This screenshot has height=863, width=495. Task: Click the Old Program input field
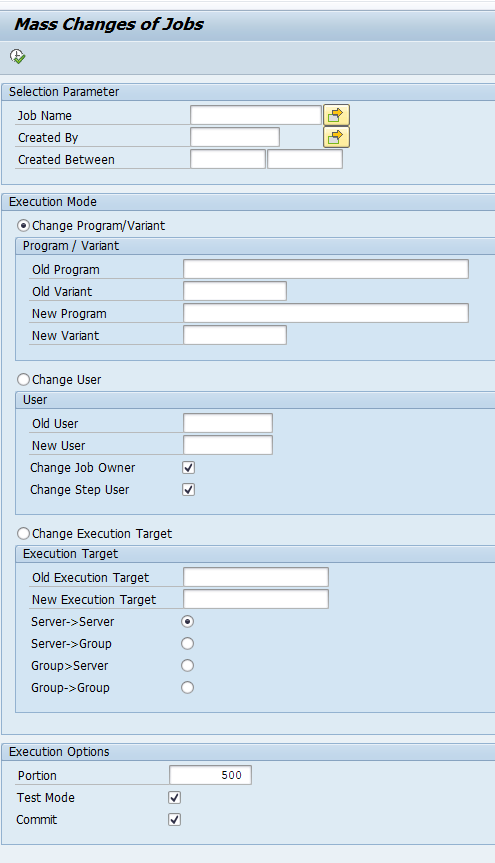click(326, 269)
